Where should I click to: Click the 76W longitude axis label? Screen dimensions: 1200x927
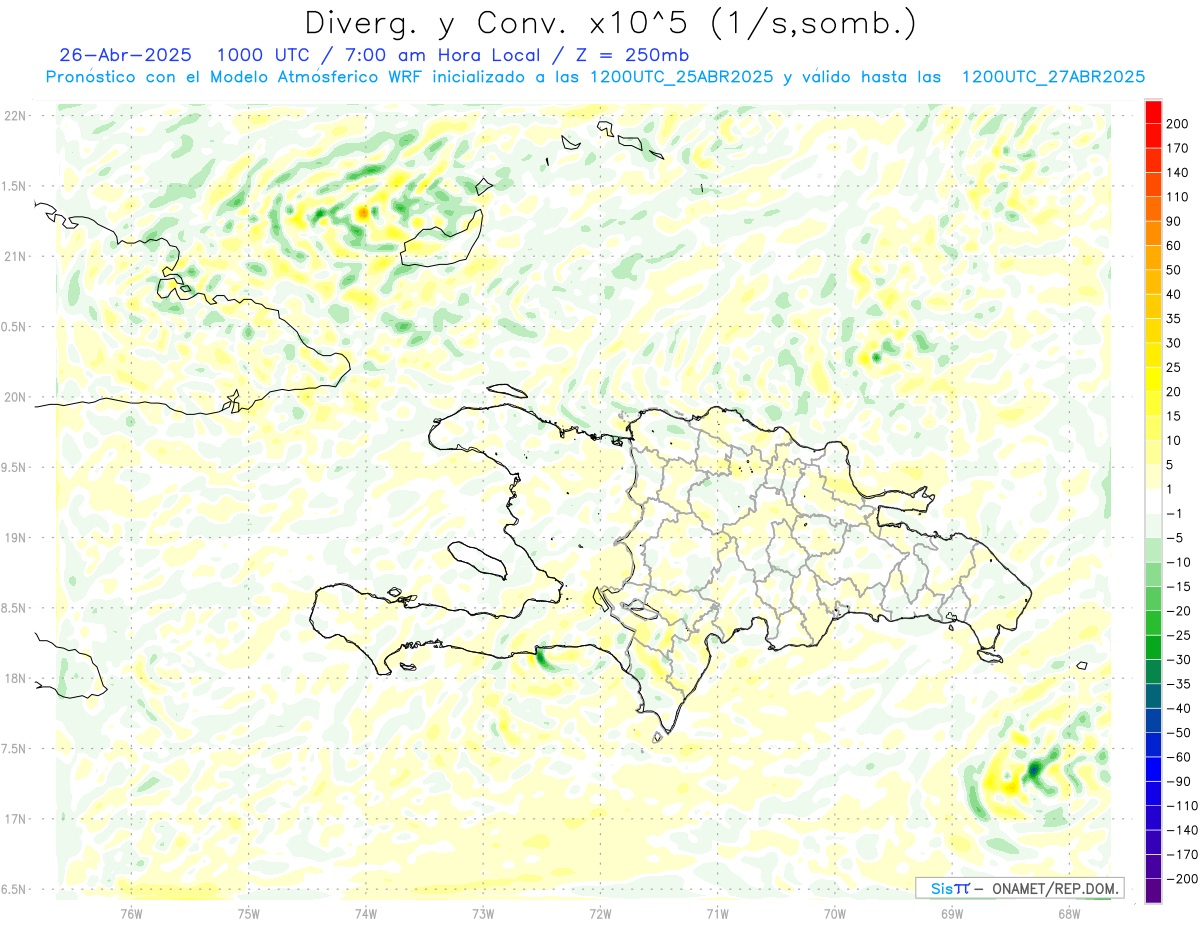point(131,913)
